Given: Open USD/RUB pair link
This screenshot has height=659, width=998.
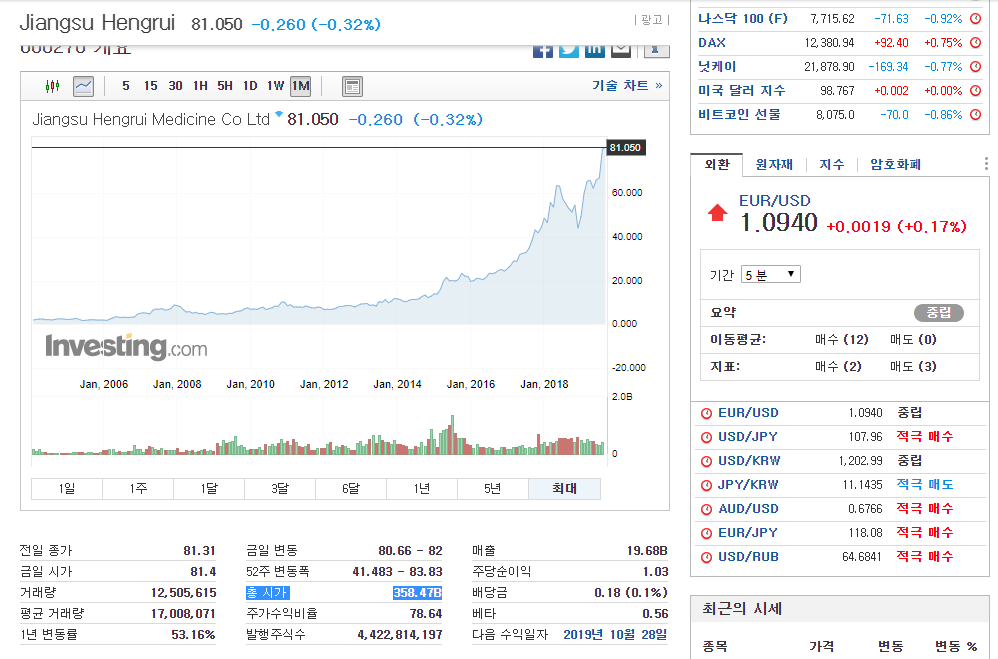Looking at the screenshot, I should click(748, 556).
